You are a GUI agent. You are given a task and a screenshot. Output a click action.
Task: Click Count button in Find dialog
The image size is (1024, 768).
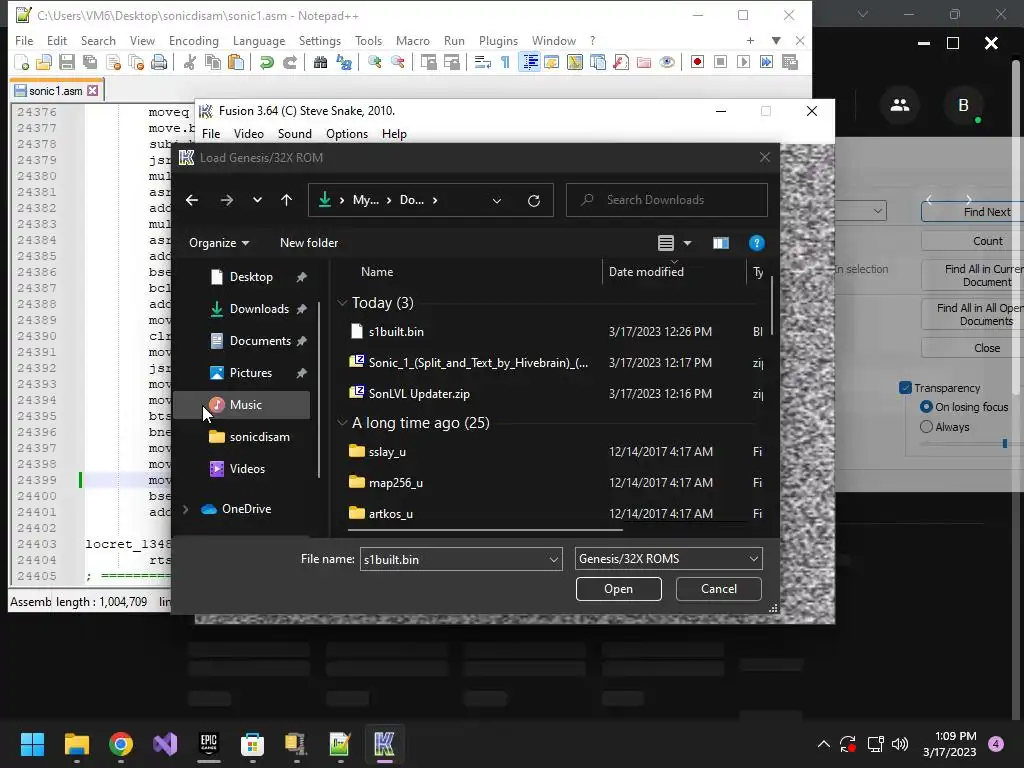973,241
